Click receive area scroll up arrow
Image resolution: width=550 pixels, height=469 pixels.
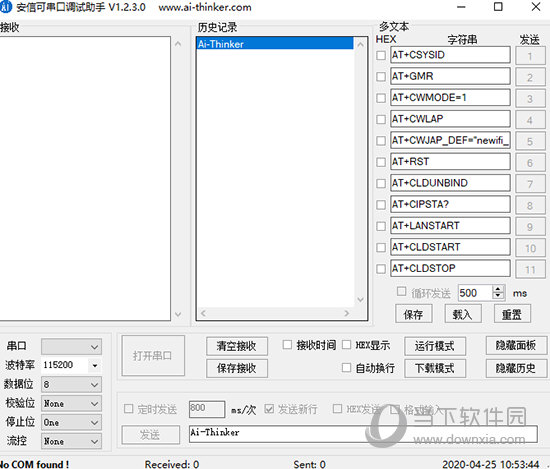(178, 44)
